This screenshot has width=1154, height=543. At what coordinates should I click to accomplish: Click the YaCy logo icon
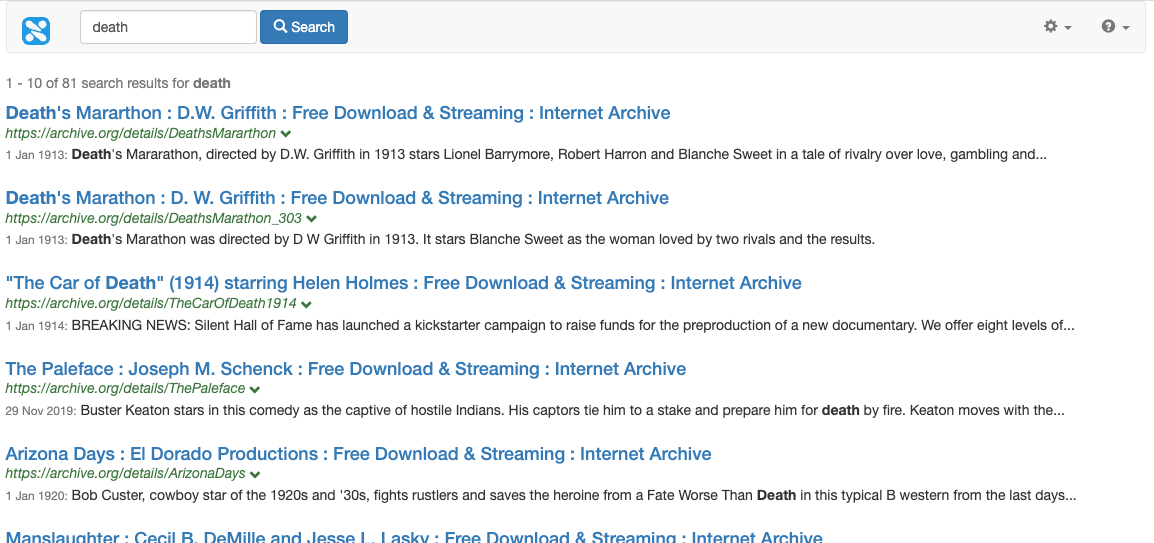(36, 28)
